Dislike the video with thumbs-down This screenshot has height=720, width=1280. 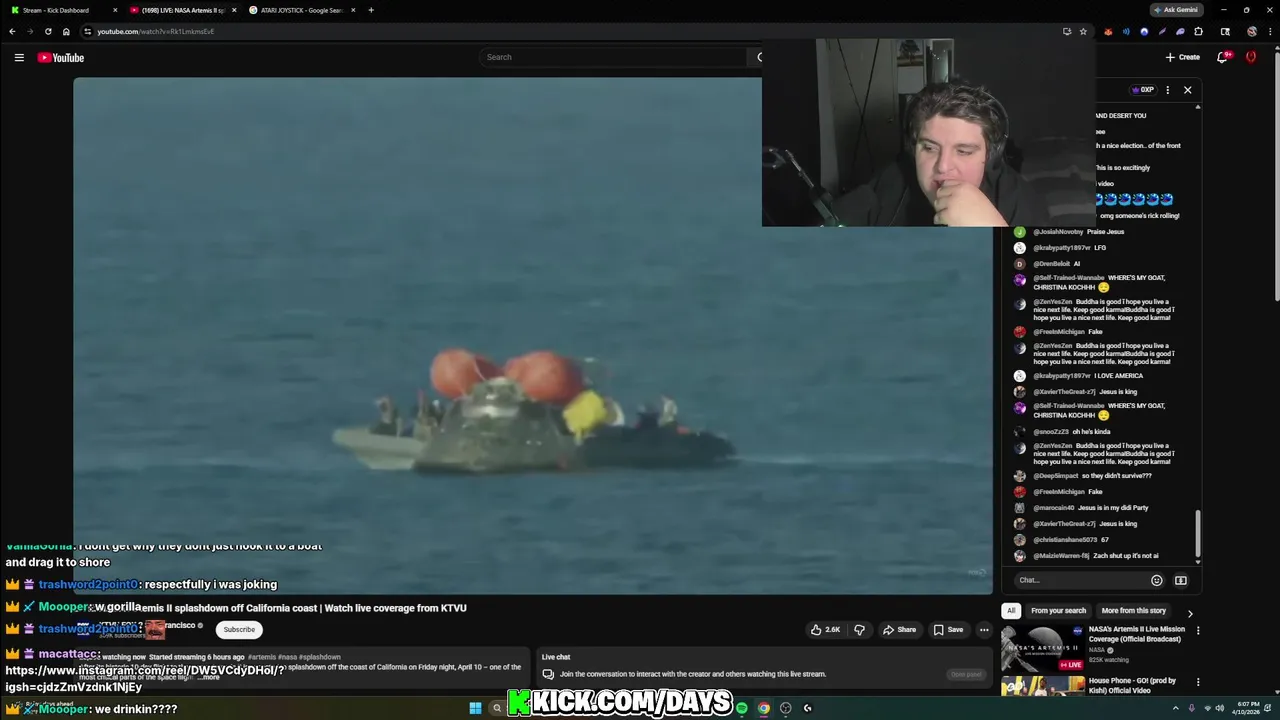pos(859,630)
